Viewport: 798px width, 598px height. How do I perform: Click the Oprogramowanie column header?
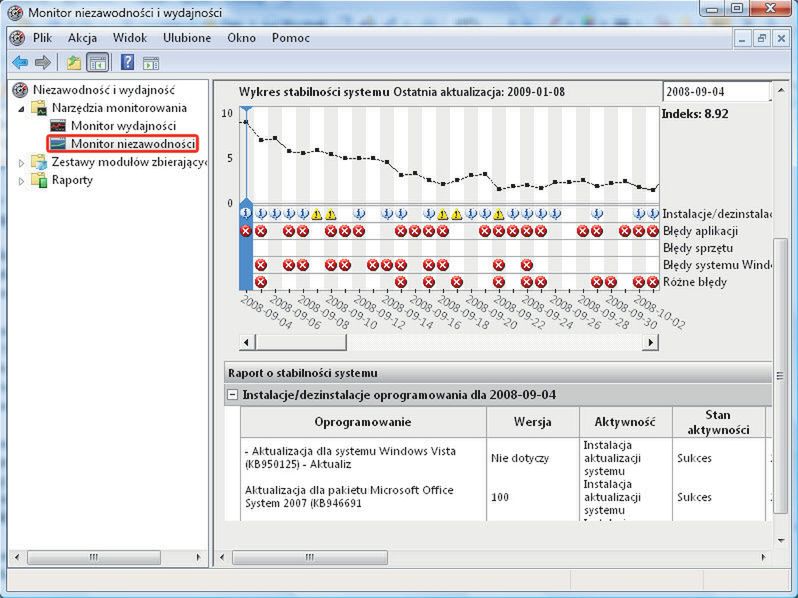coord(363,422)
